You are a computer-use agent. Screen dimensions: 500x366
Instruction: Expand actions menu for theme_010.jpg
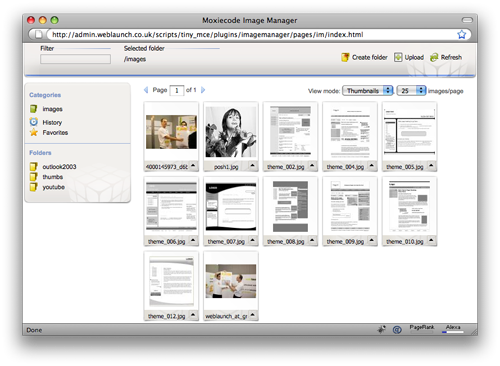click(431, 240)
